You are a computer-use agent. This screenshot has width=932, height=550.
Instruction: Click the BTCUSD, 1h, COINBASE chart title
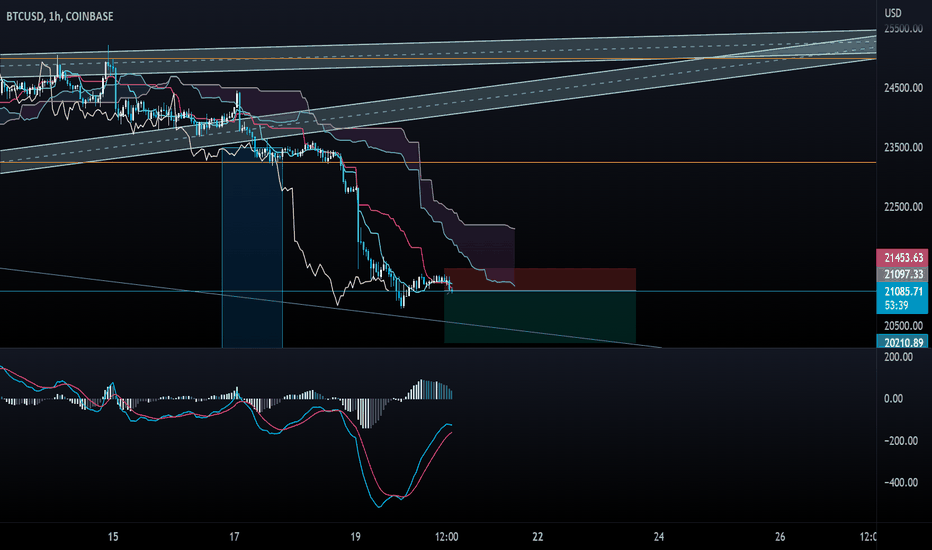click(x=59, y=17)
